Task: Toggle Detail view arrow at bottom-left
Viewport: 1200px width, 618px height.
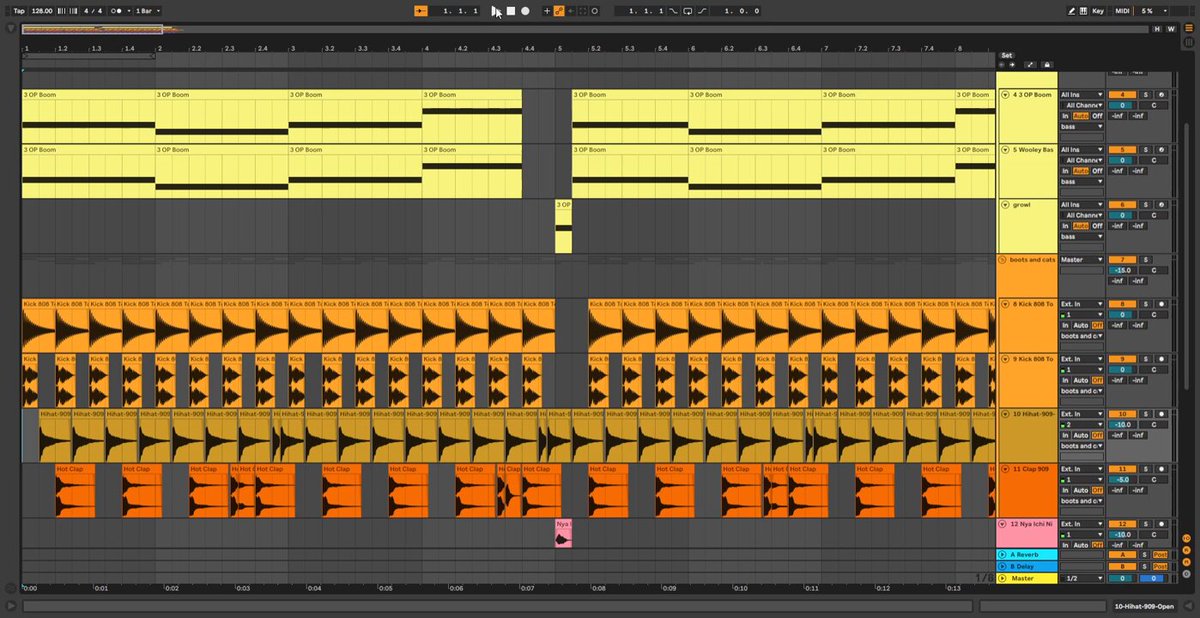Action: [11, 606]
